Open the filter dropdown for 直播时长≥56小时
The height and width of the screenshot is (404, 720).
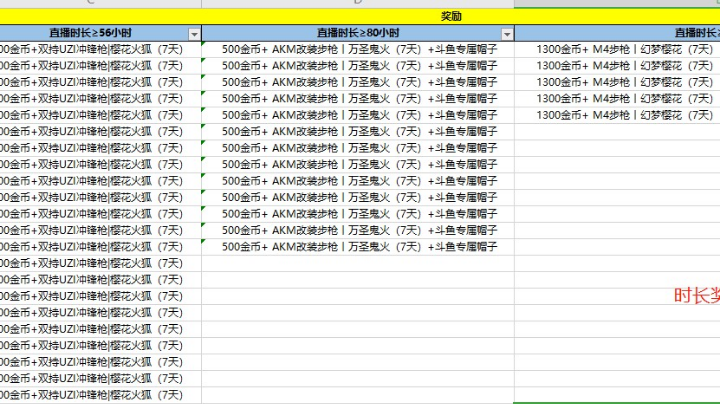[x=194, y=34]
